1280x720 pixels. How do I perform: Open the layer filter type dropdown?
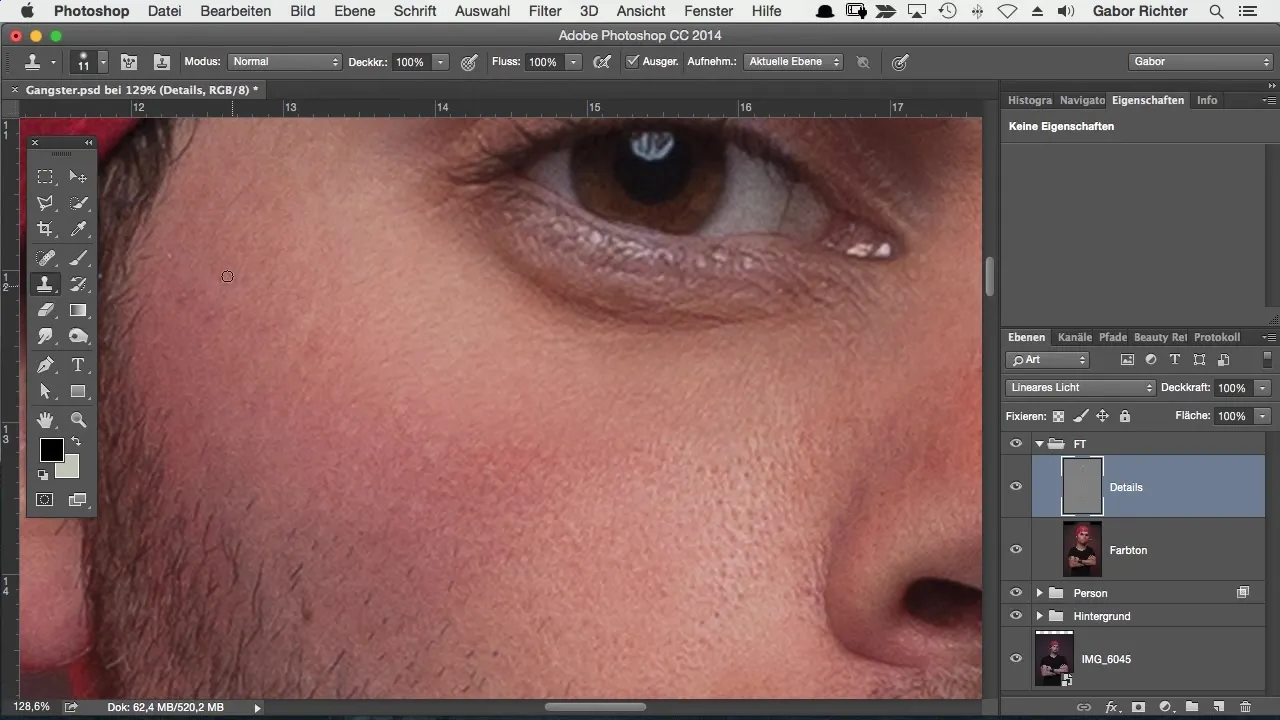coord(1048,360)
